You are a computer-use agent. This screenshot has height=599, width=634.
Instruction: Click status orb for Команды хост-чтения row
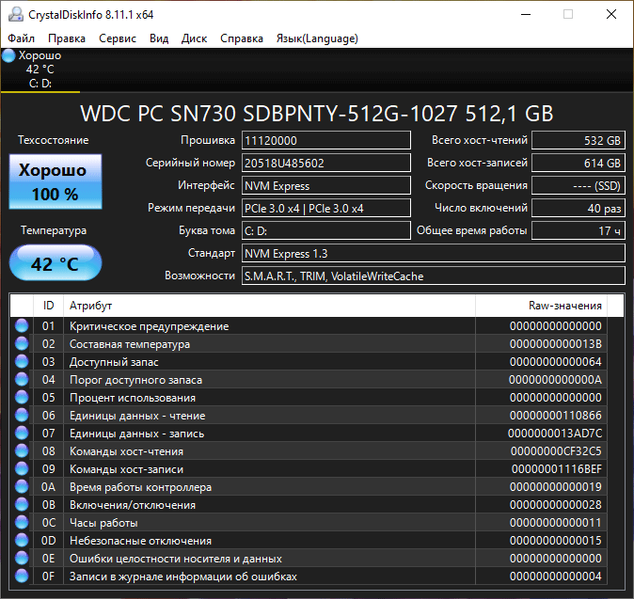click(x=22, y=451)
